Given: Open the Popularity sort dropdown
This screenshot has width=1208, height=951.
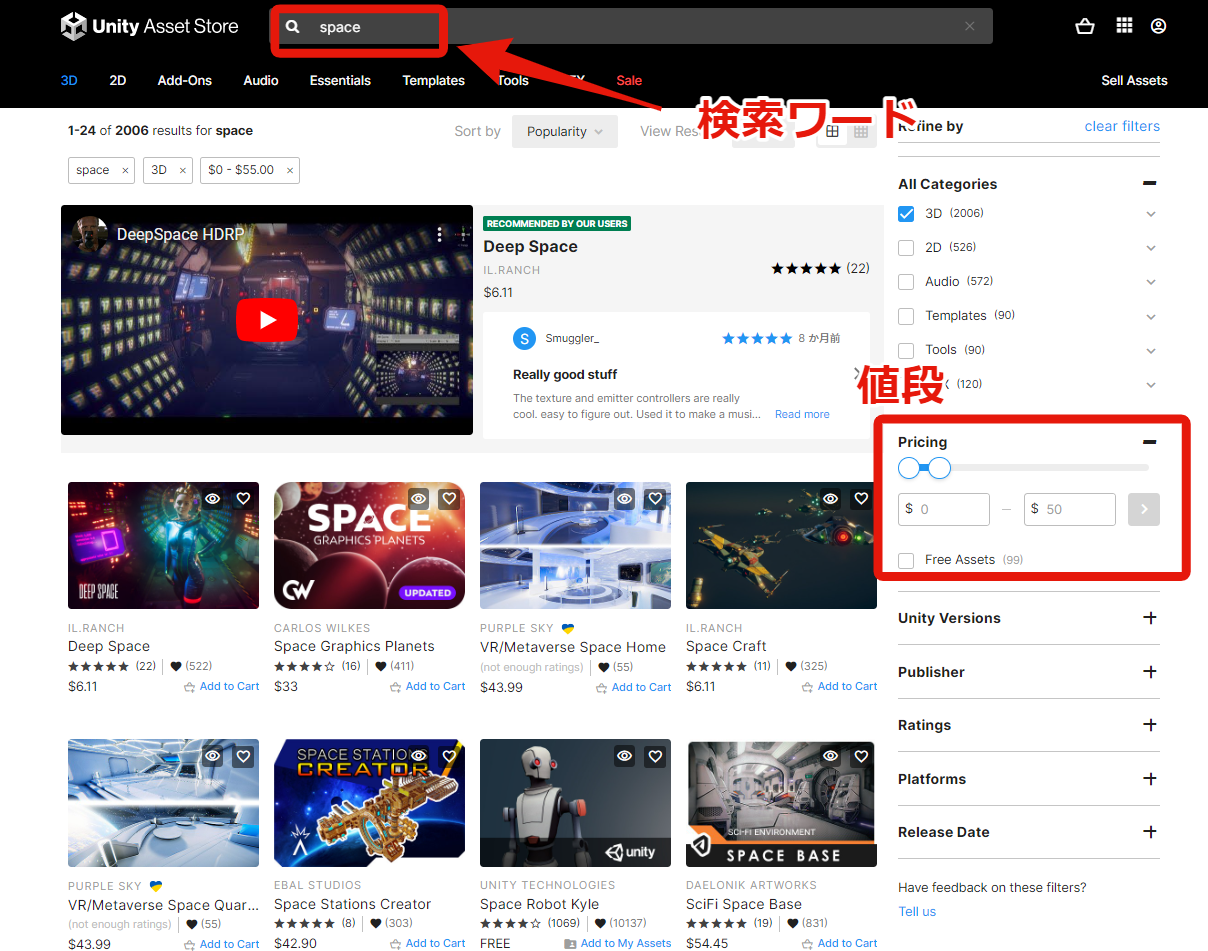Looking at the screenshot, I should (x=564, y=131).
